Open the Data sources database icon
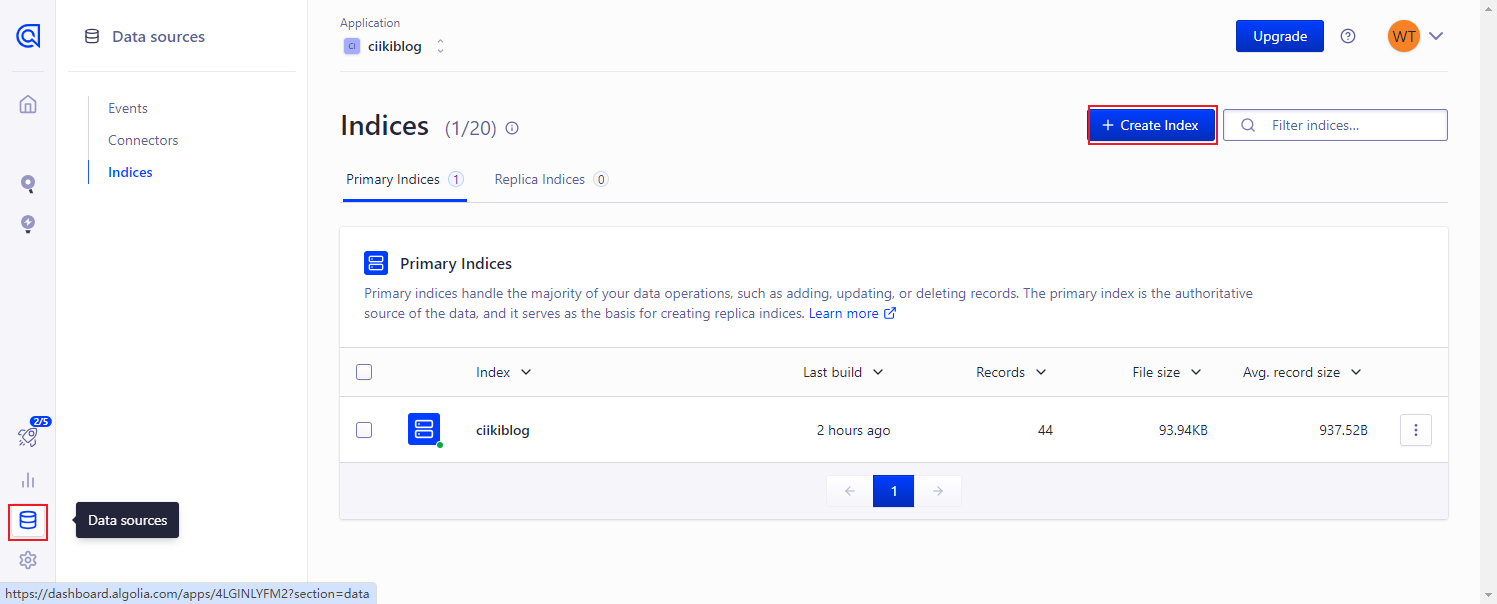1497x604 pixels. (28, 521)
